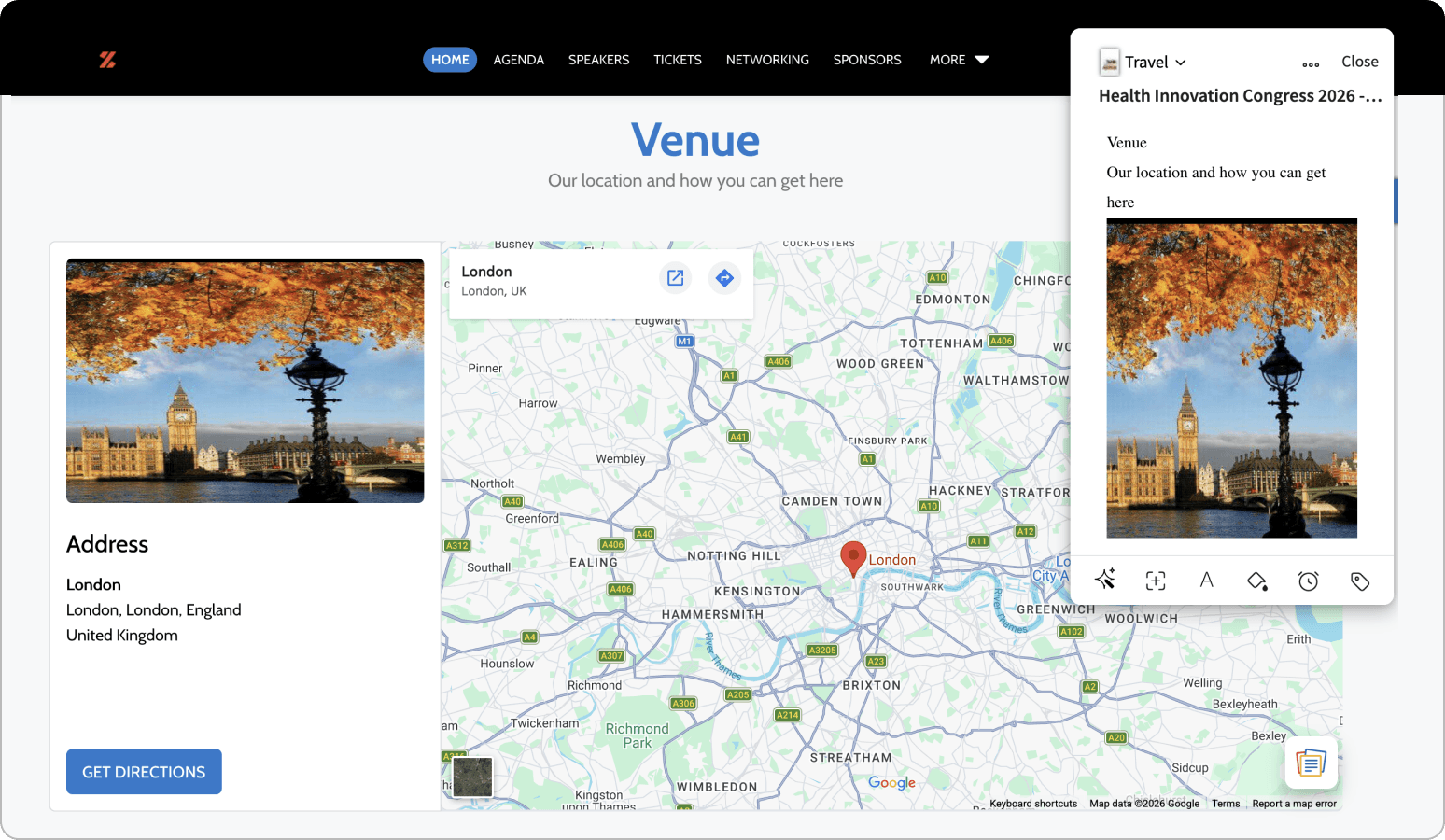Viewport: 1445px width, 840px height.
Task: Click the Venue heading
Action: [x=695, y=140]
